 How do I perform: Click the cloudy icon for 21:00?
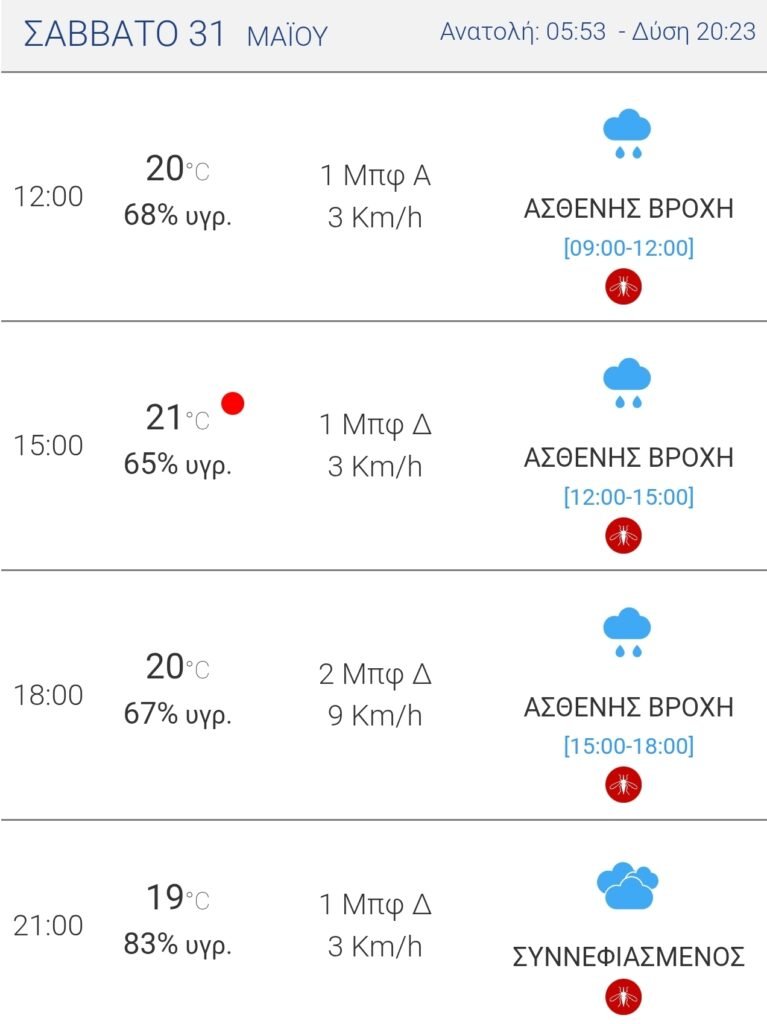627,886
